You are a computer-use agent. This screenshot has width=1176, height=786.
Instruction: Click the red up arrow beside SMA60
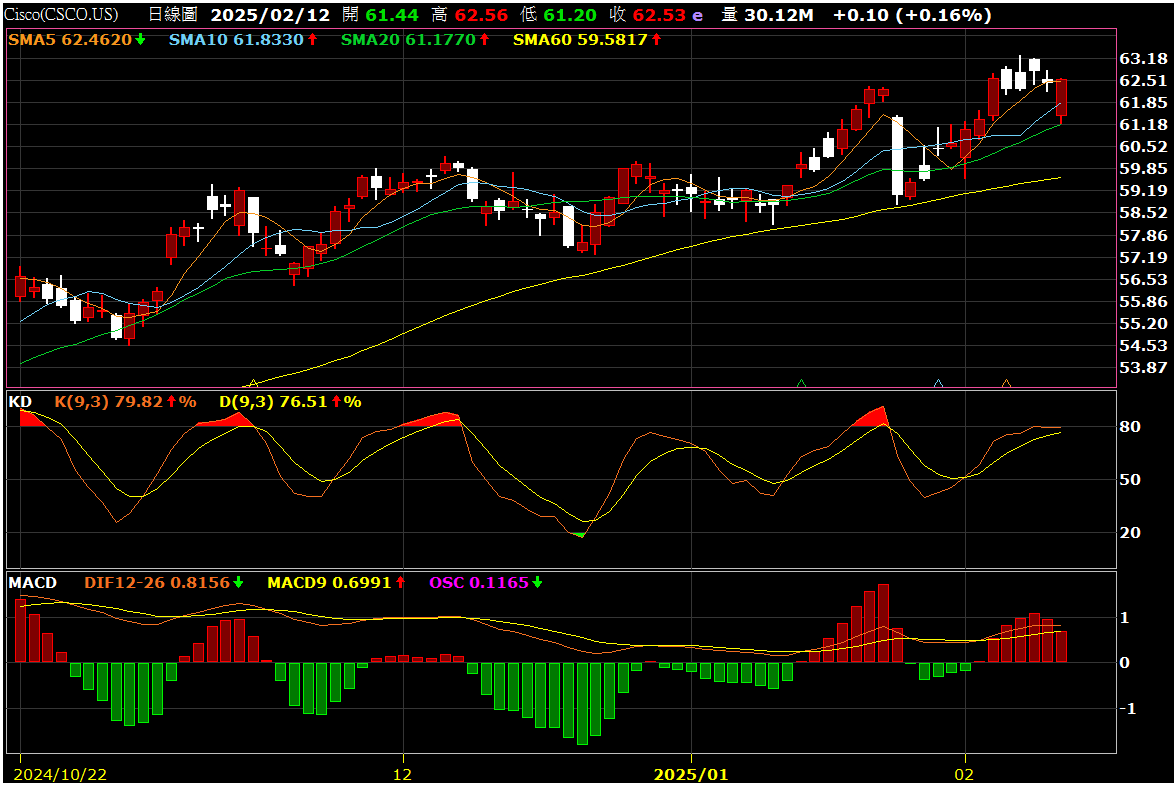pos(656,40)
